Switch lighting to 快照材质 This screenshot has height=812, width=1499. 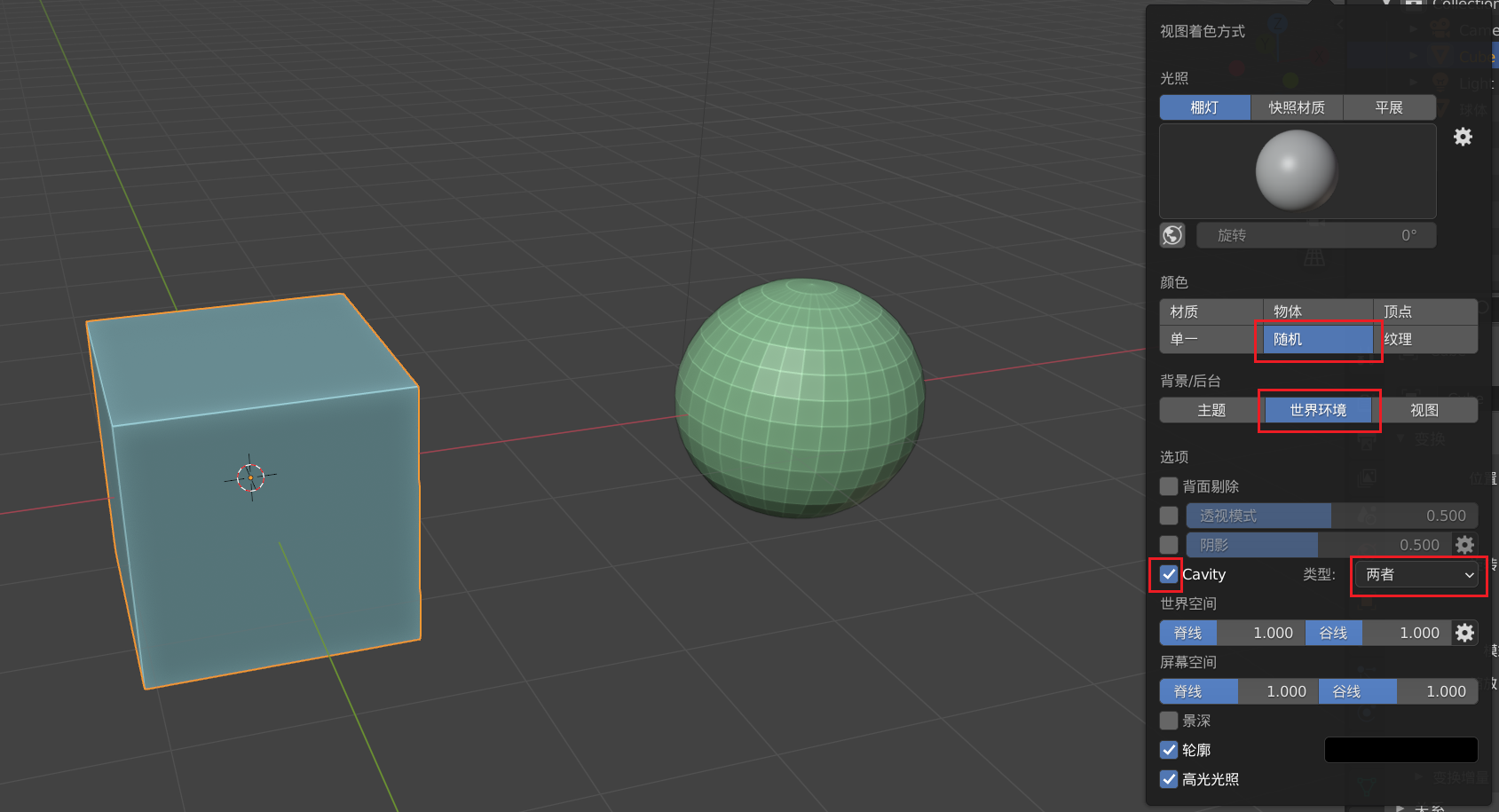point(1297,107)
